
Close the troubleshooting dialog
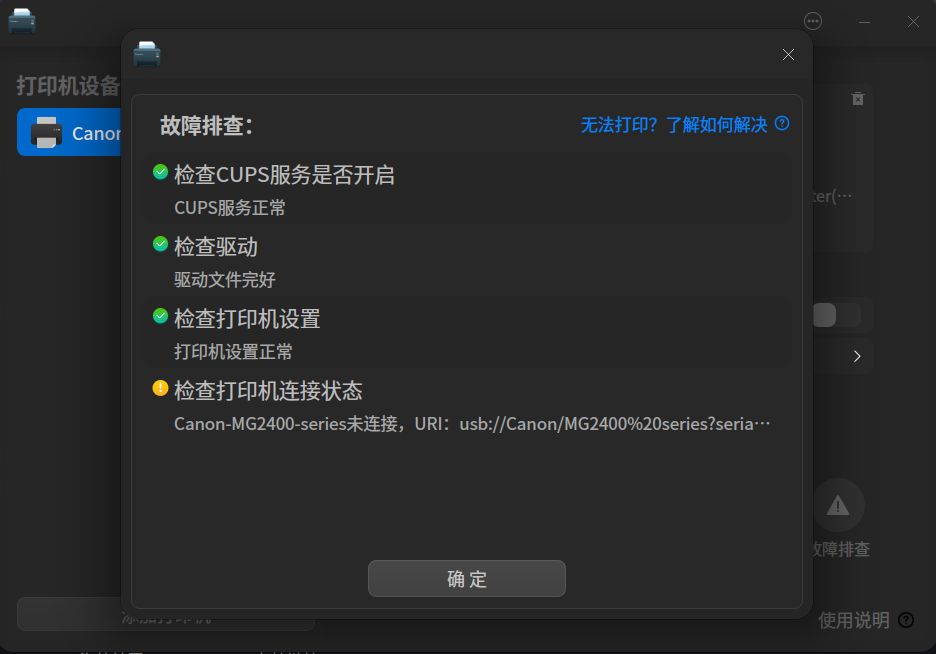tap(789, 55)
